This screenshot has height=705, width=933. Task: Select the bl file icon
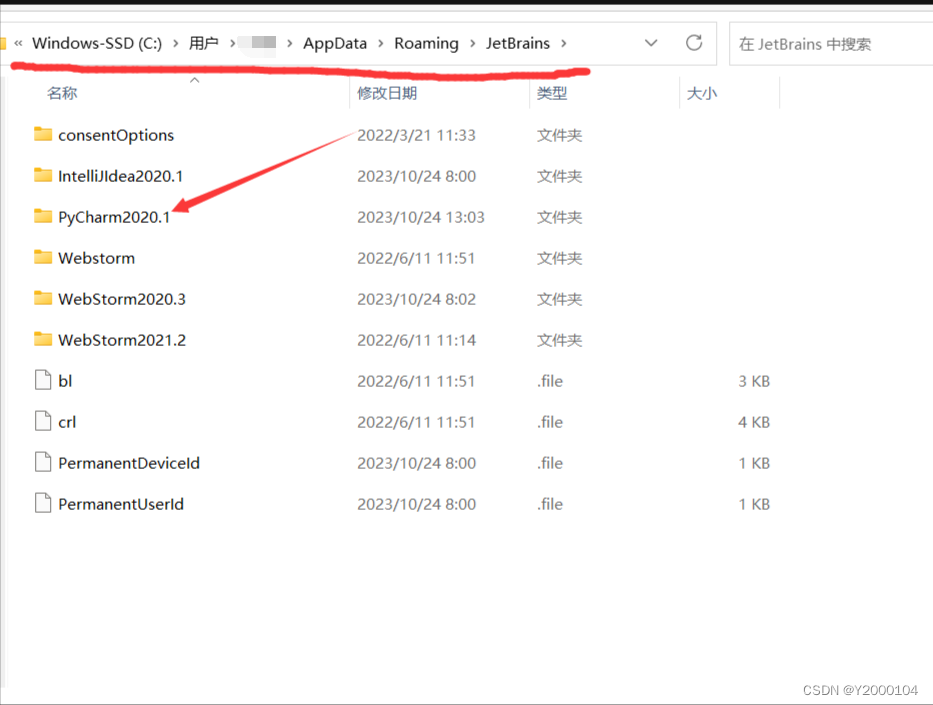click(43, 380)
